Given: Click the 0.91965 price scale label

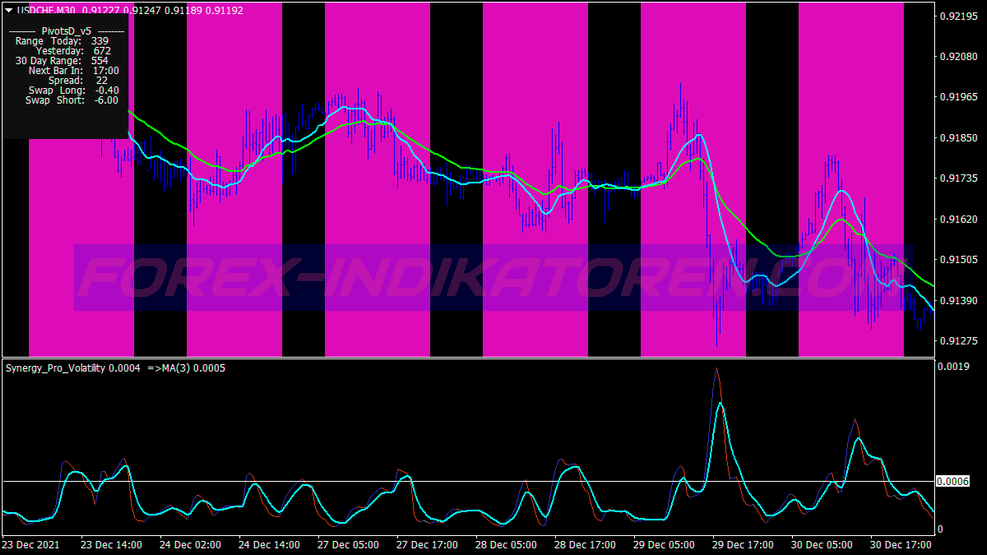Looking at the screenshot, I should (x=958, y=97).
